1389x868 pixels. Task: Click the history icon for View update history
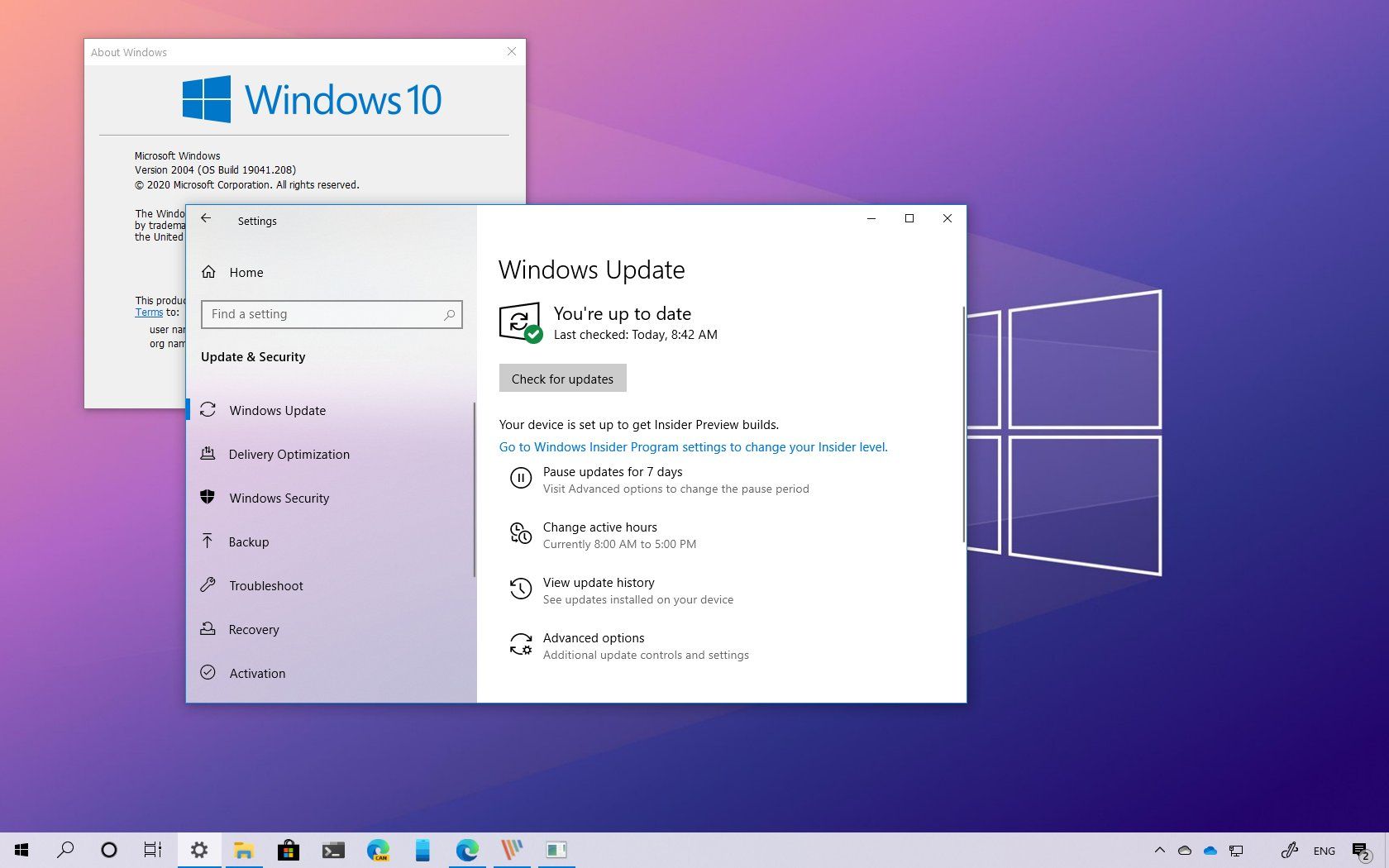521,589
